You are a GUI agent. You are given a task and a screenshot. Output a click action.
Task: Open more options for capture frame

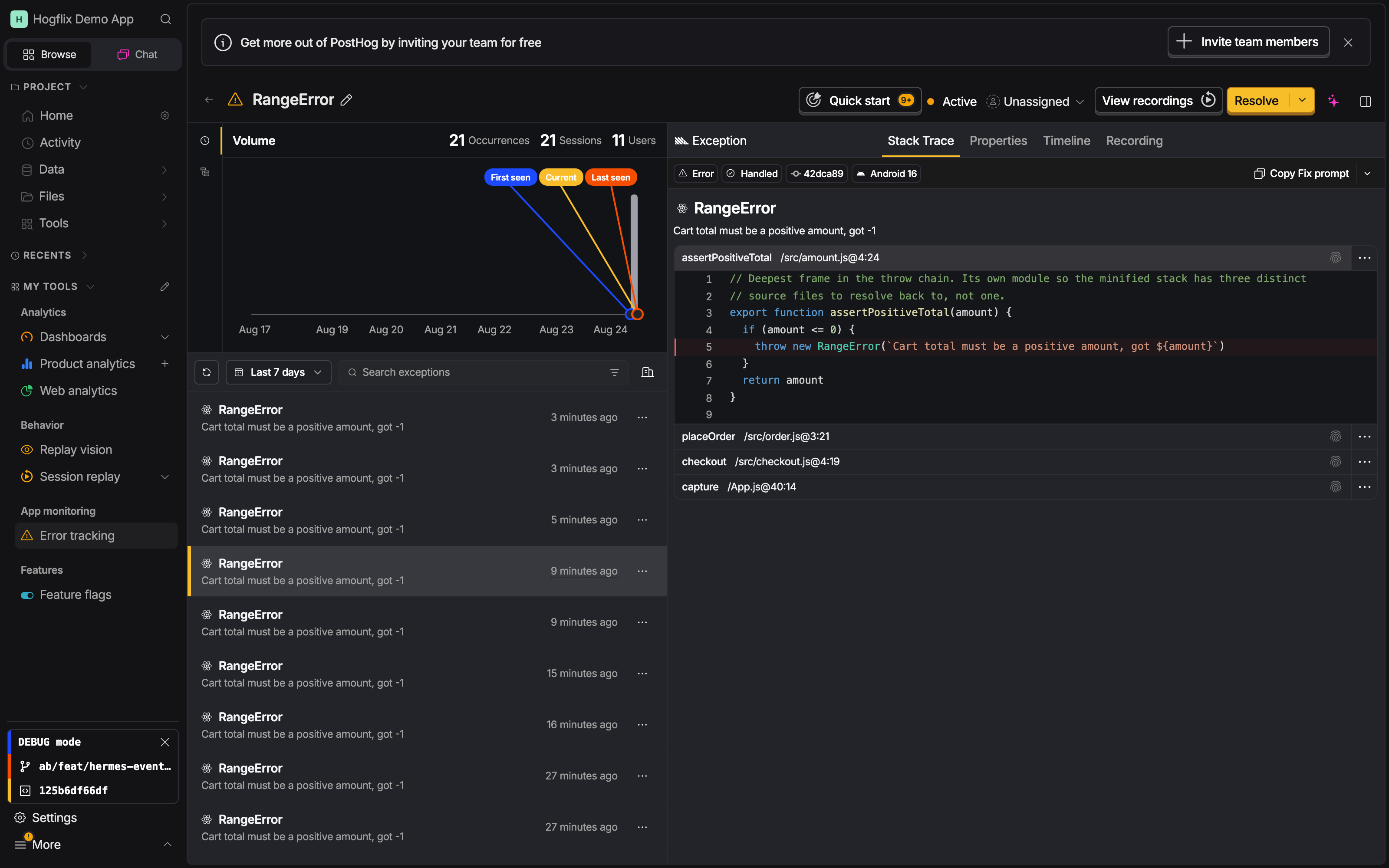tap(1364, 487)
